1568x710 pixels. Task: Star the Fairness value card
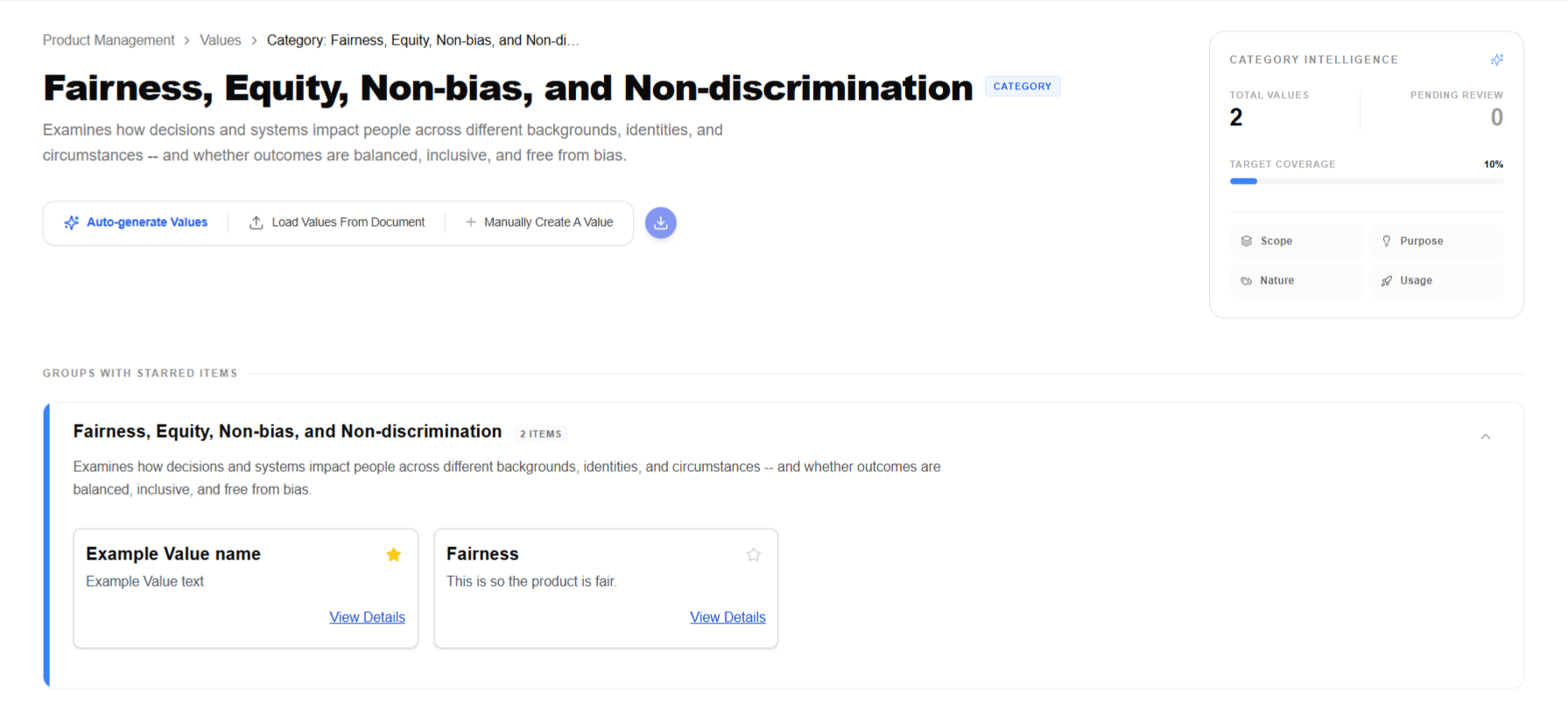coord(754,554)
